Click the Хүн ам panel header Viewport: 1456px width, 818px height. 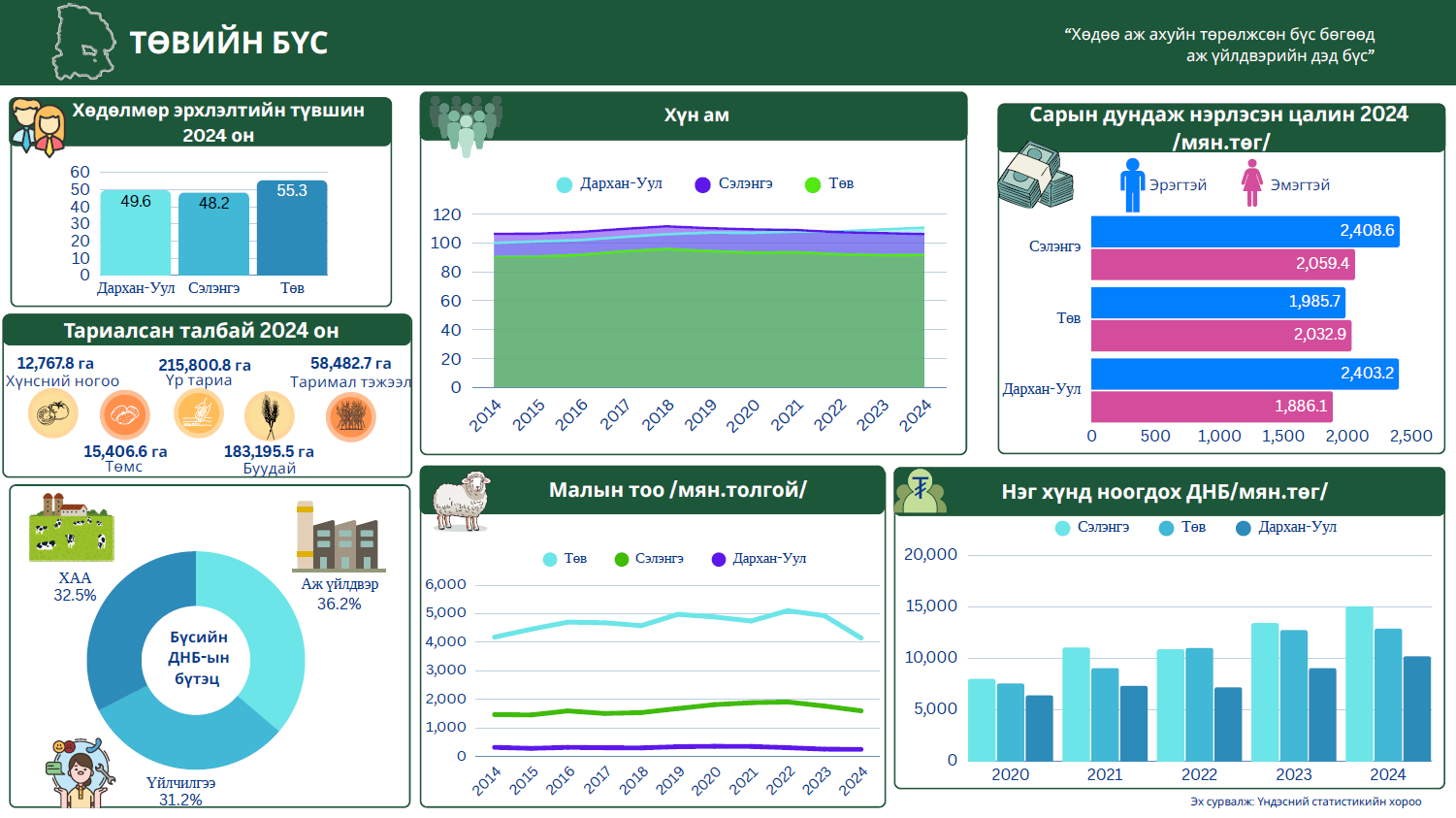click(x=695, y=115)
